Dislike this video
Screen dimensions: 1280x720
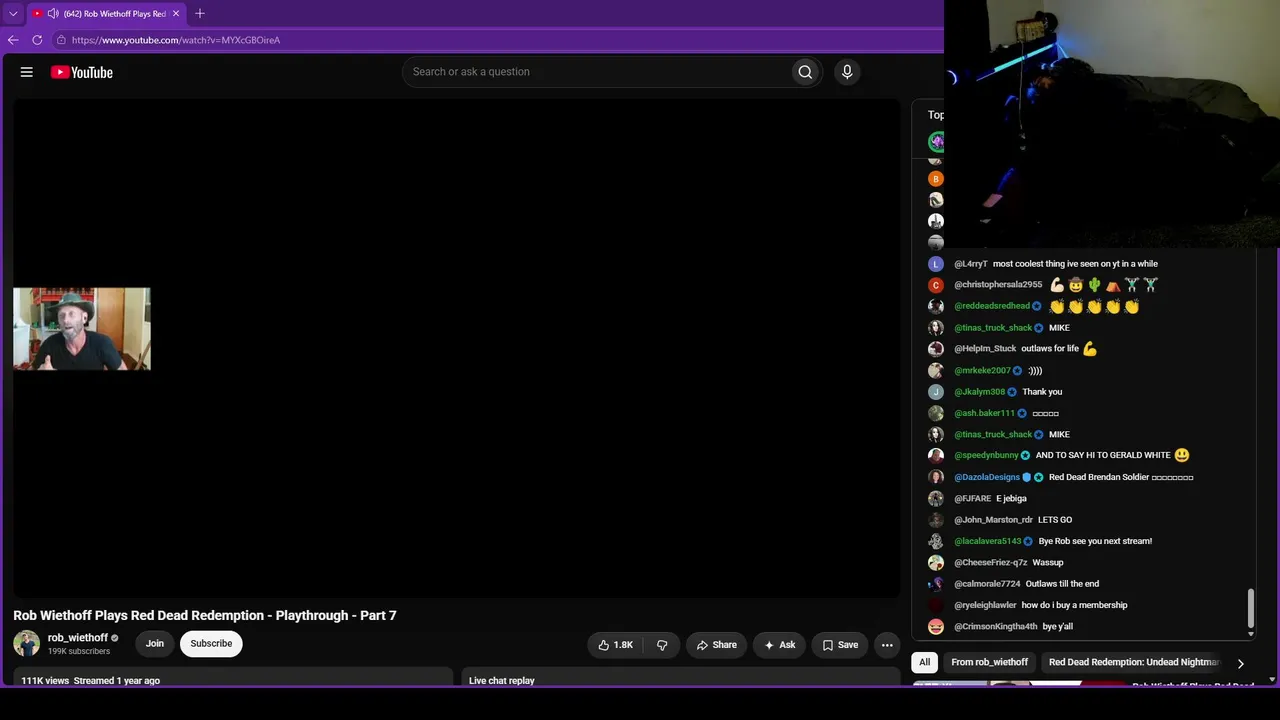(x=662, y=645)
